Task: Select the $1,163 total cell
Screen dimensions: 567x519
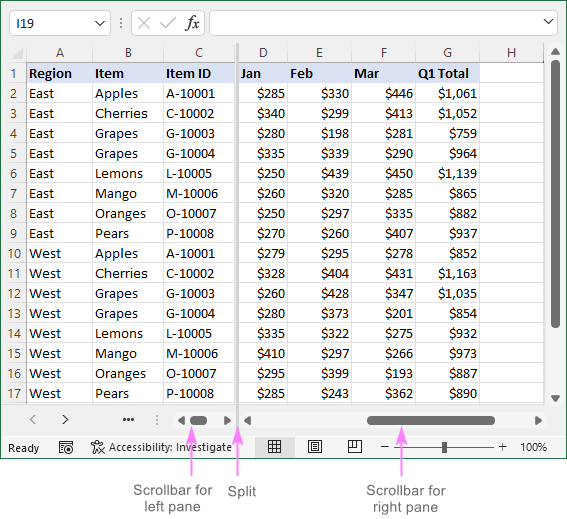Action: (448, 273)
